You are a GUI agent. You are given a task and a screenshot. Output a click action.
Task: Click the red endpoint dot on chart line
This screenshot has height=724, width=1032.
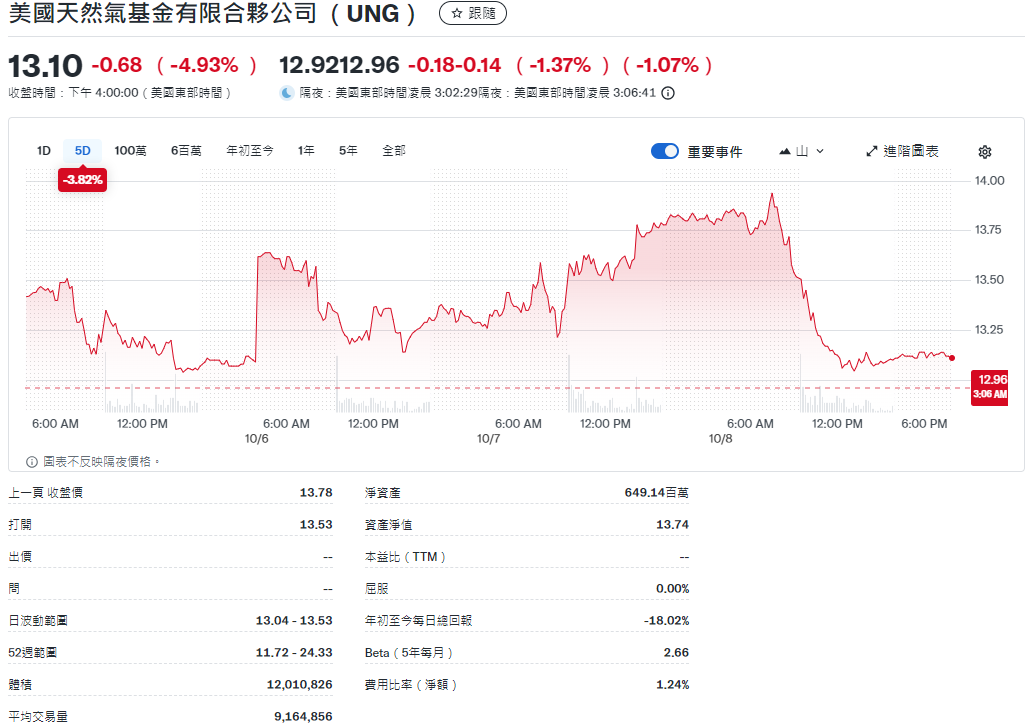[951, 358]
